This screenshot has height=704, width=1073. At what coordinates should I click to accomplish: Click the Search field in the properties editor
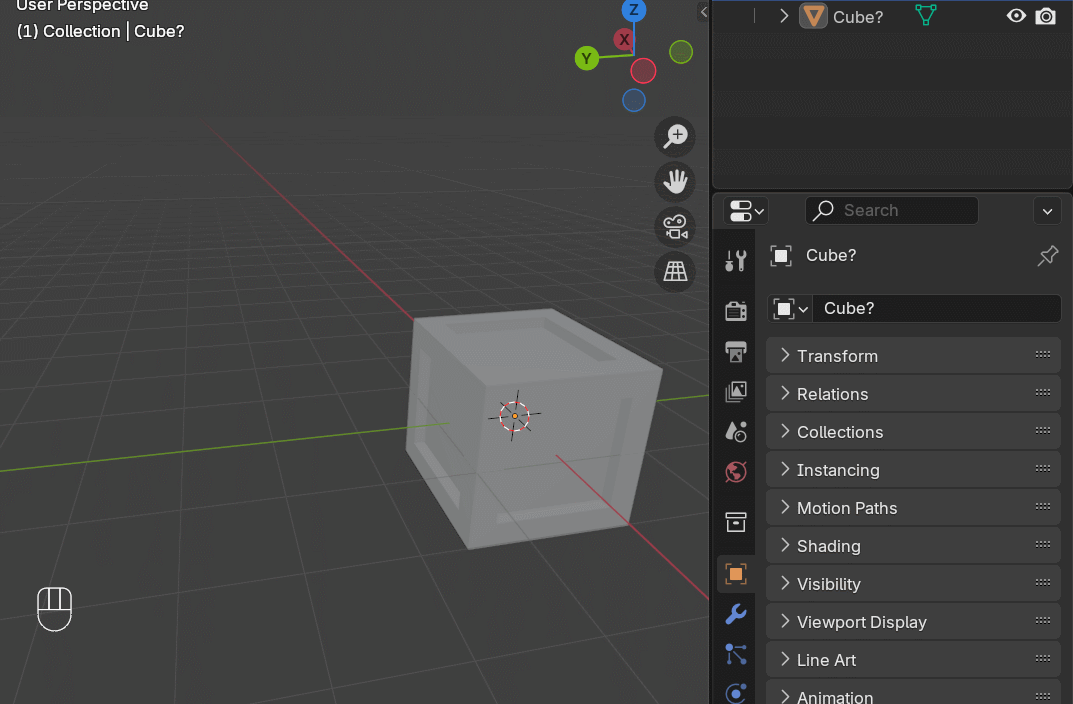pyautogui.click(x=891, y=210)
